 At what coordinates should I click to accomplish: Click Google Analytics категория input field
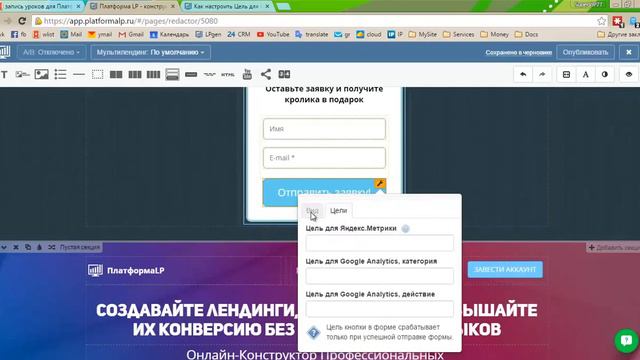point(380,276)
